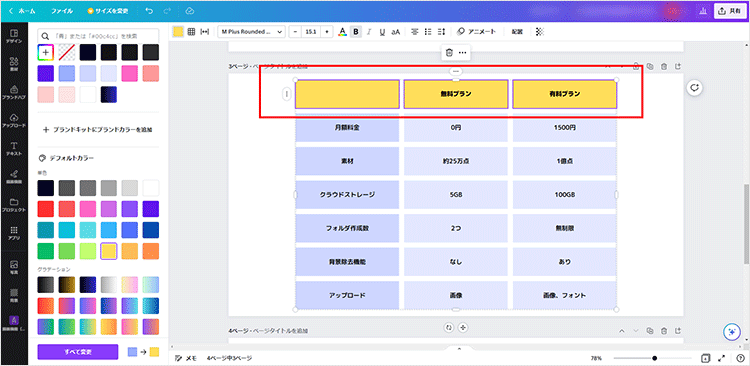Viewport: 750px width, 366px height.
Task: Open the デザイン panel in sidebar
Action: tap(13, 37)
